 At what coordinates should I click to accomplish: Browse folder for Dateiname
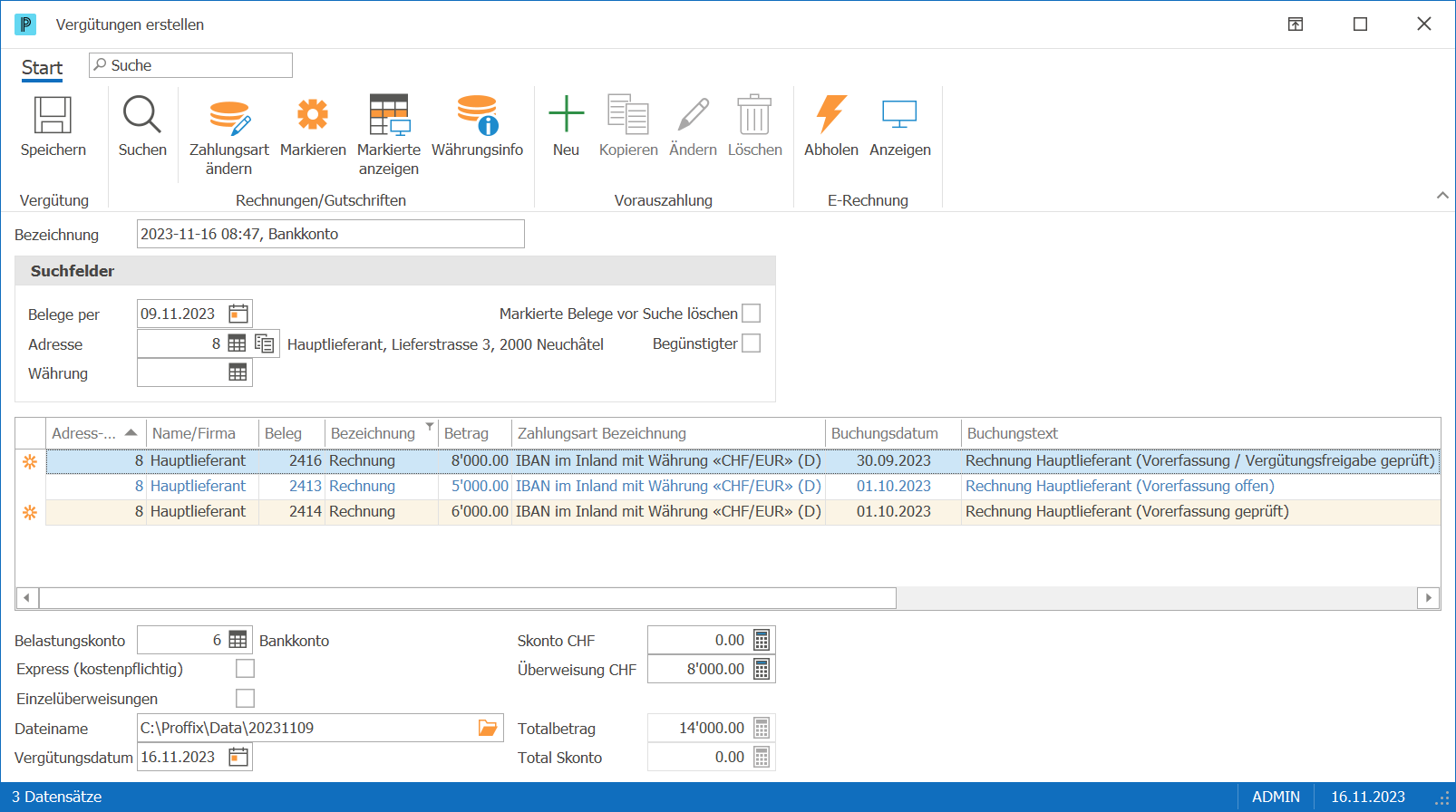point(488,728)
